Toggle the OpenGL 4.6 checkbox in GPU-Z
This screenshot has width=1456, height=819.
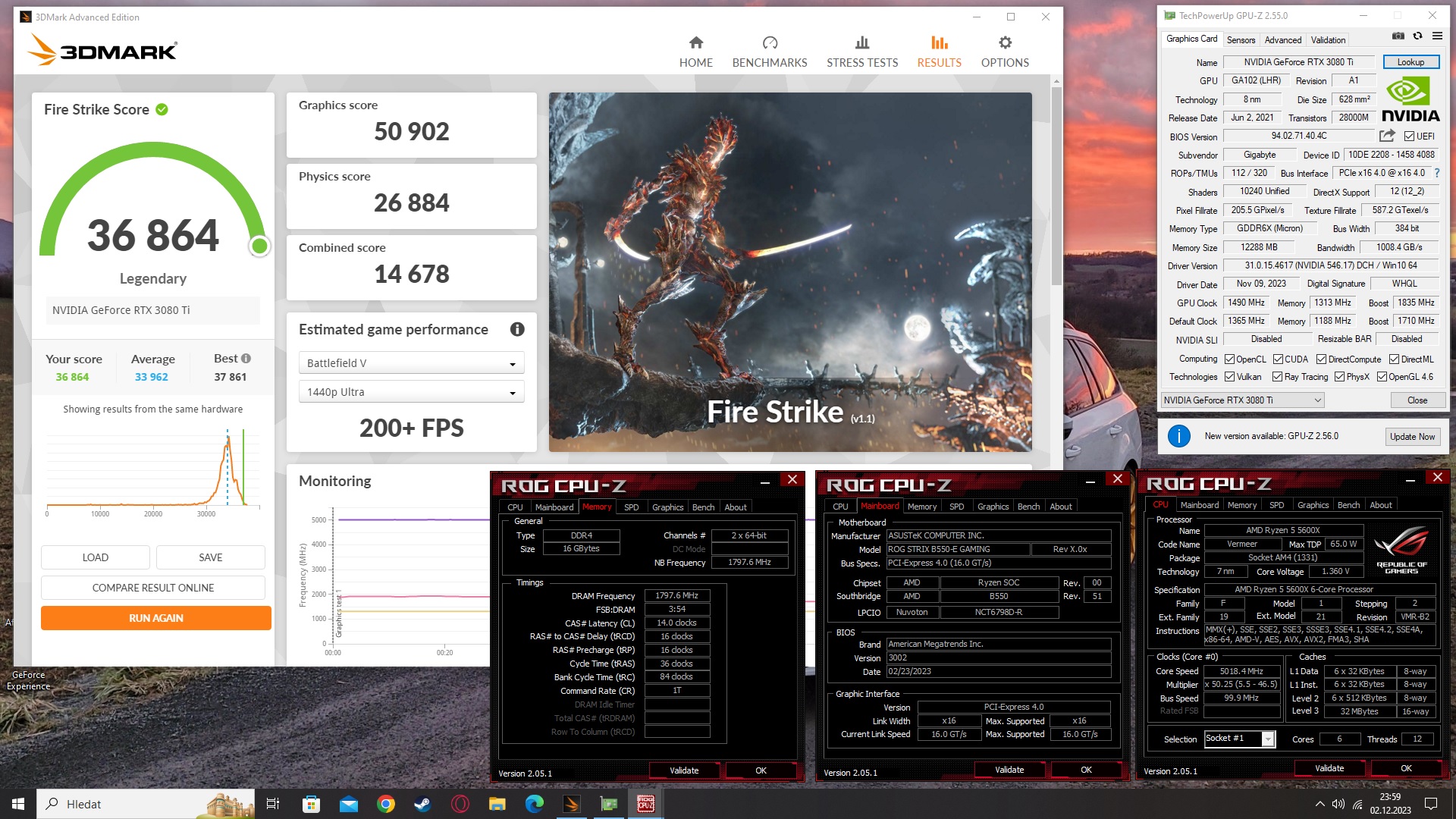[x=1382, y=377]
